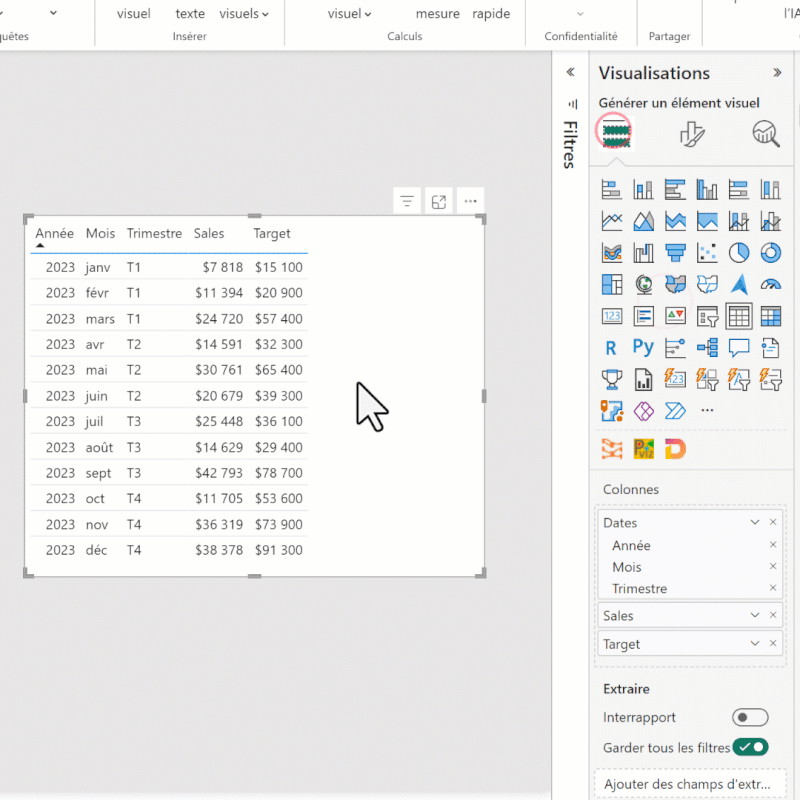Open the visuel dropdown in Calculs group
Image resolution: width=800 pixels, height=800 pixels.
[349, 14]
